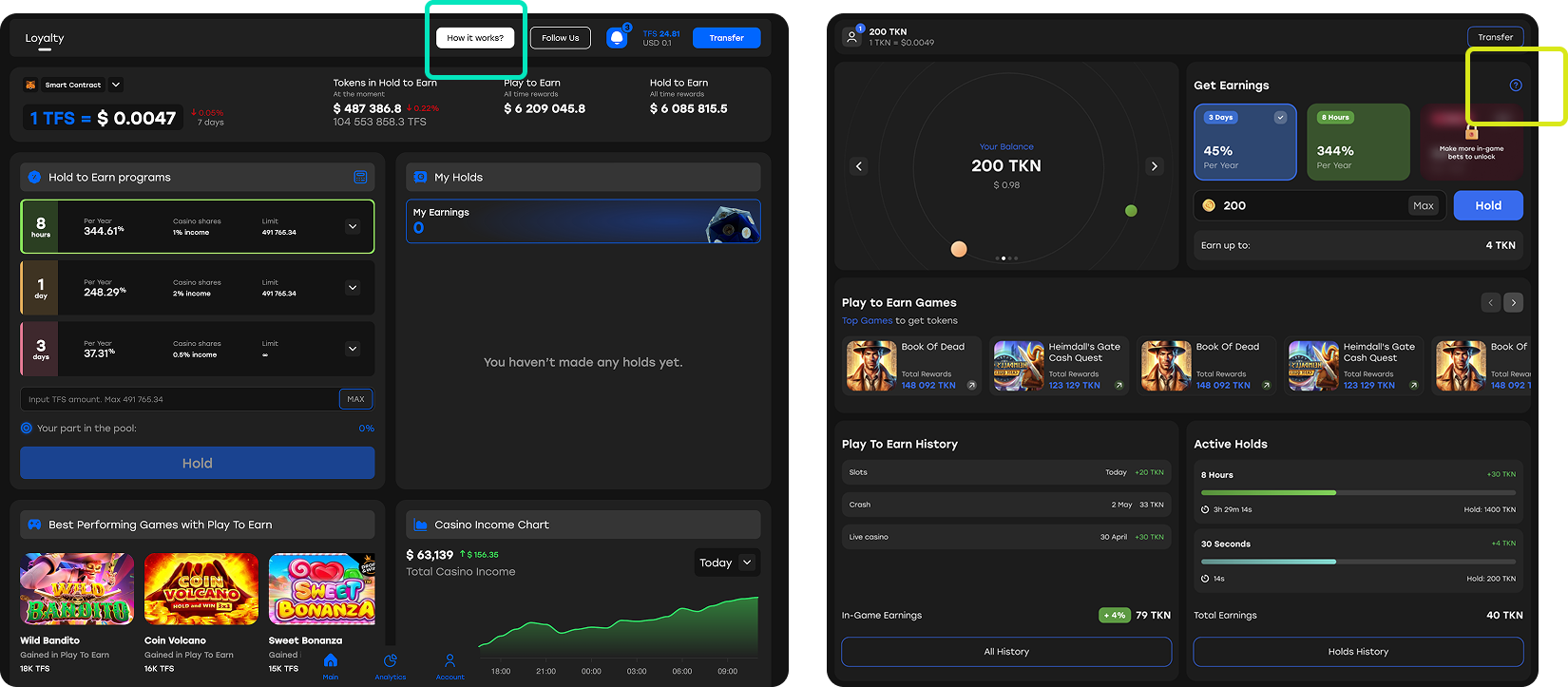The image size is (1568, 687).
Task: Expand the 8 hours hold program row
Action: (x=353, y=226)
